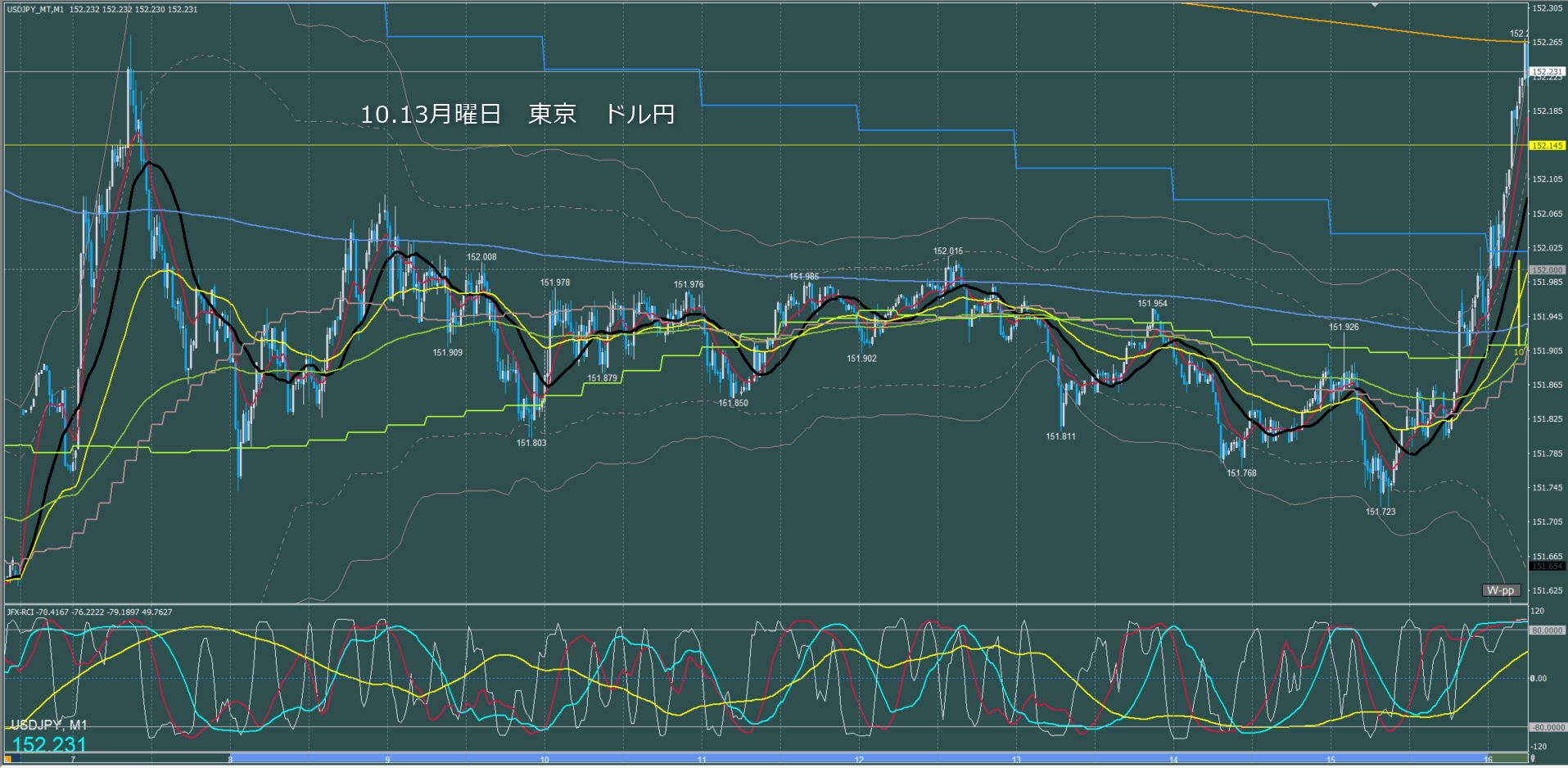Click the 151.926 swing high label

click(x=1343, y=327)
